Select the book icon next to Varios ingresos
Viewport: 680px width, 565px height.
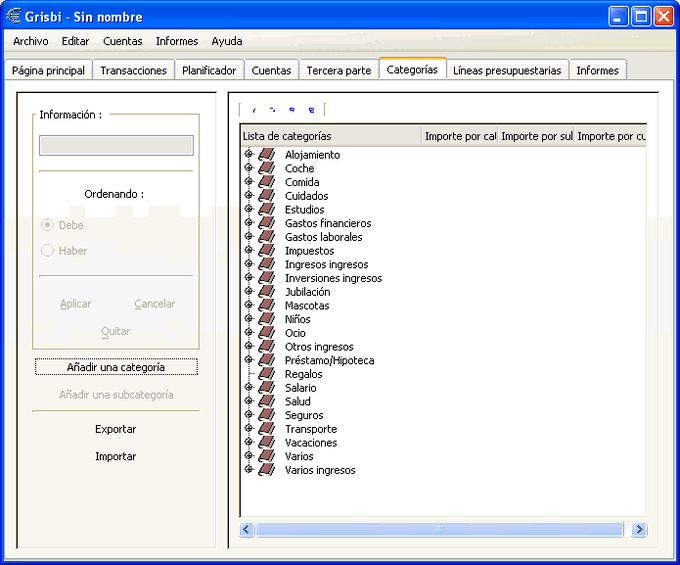tap(267, 470)
